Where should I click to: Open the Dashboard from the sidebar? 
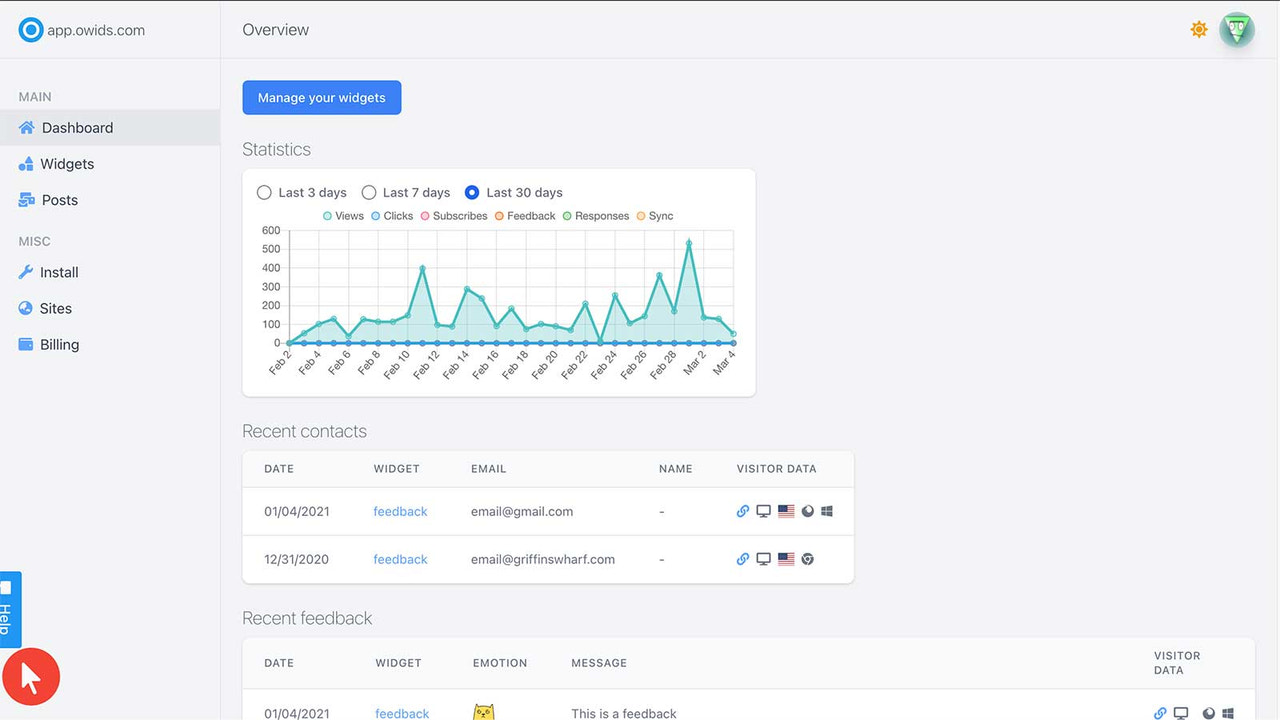point(76,127)
